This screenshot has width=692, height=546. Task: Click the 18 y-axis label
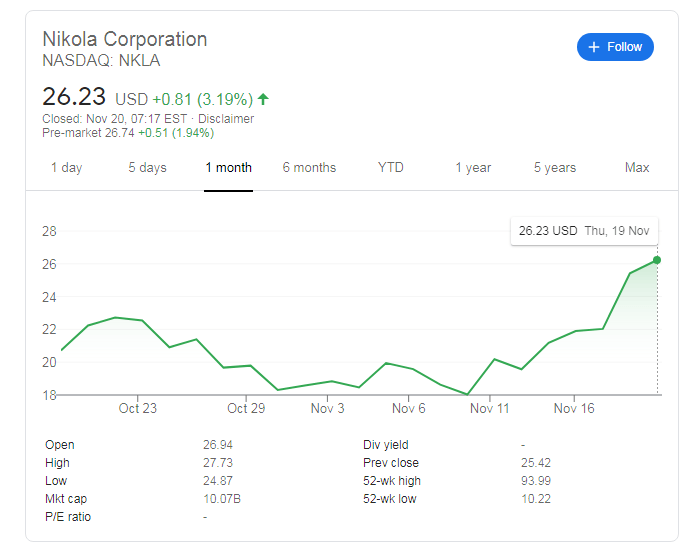pyautogui.click(x=49, y=395)
